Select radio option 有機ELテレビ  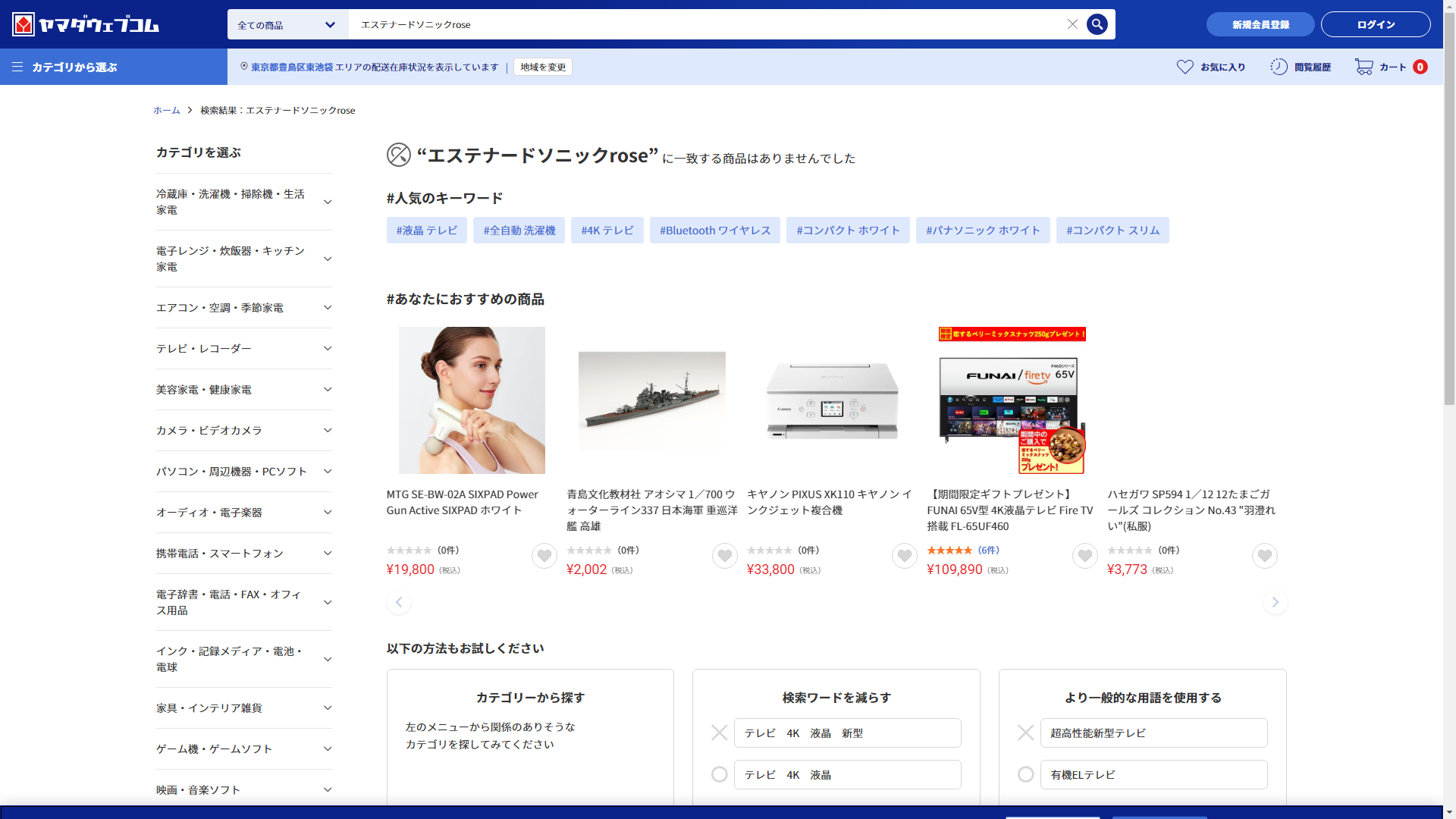[x=1025, y=774]
